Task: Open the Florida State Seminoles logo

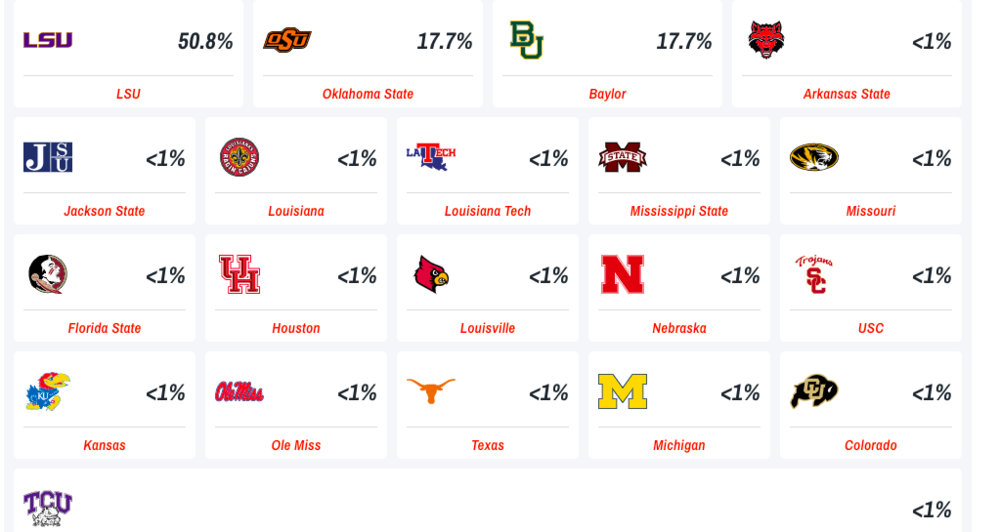Action: pyautogui.click(x=48, y=274)
